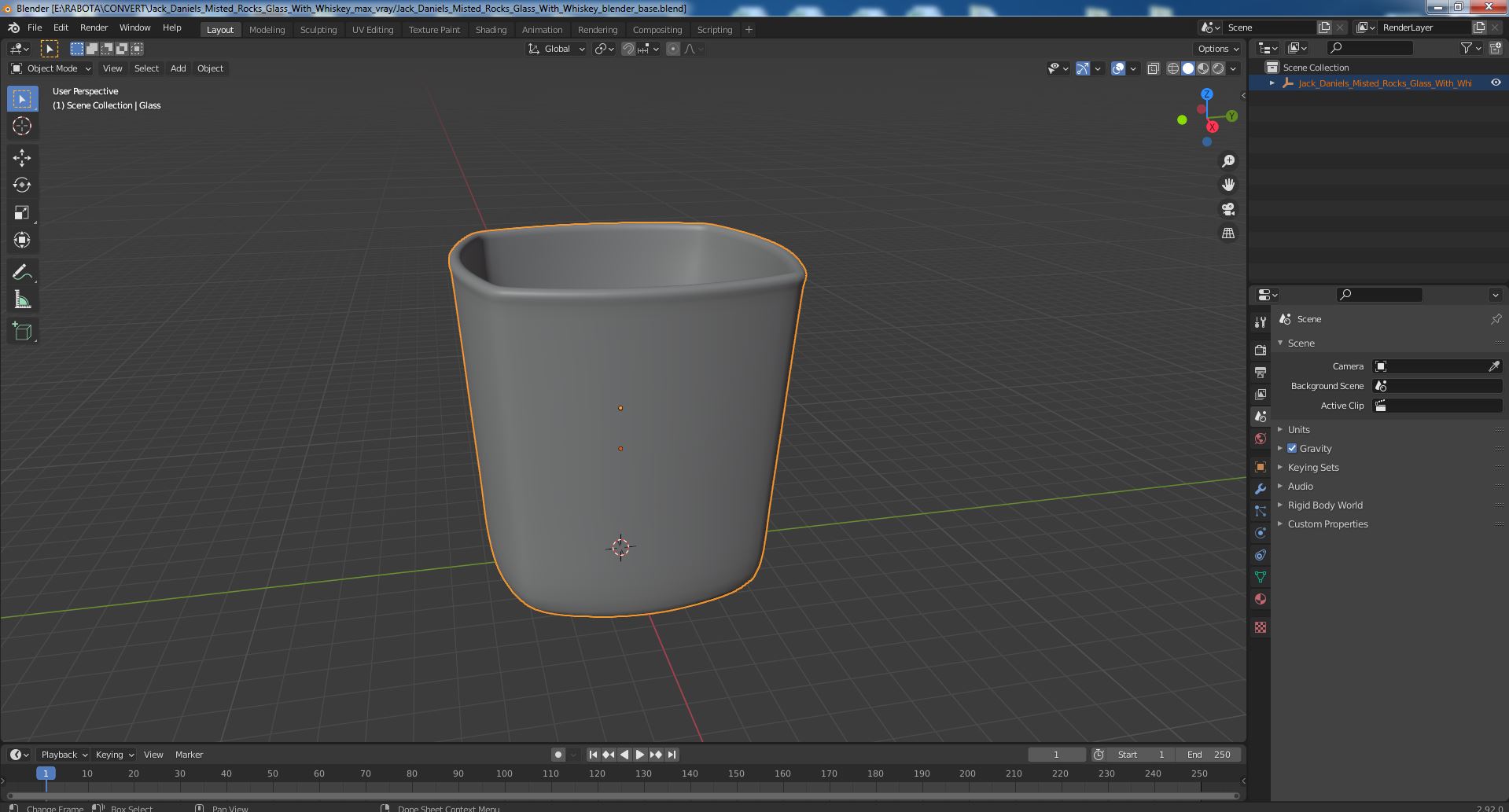
Task: Select the Transform tool
Action: tap(22, 240)
